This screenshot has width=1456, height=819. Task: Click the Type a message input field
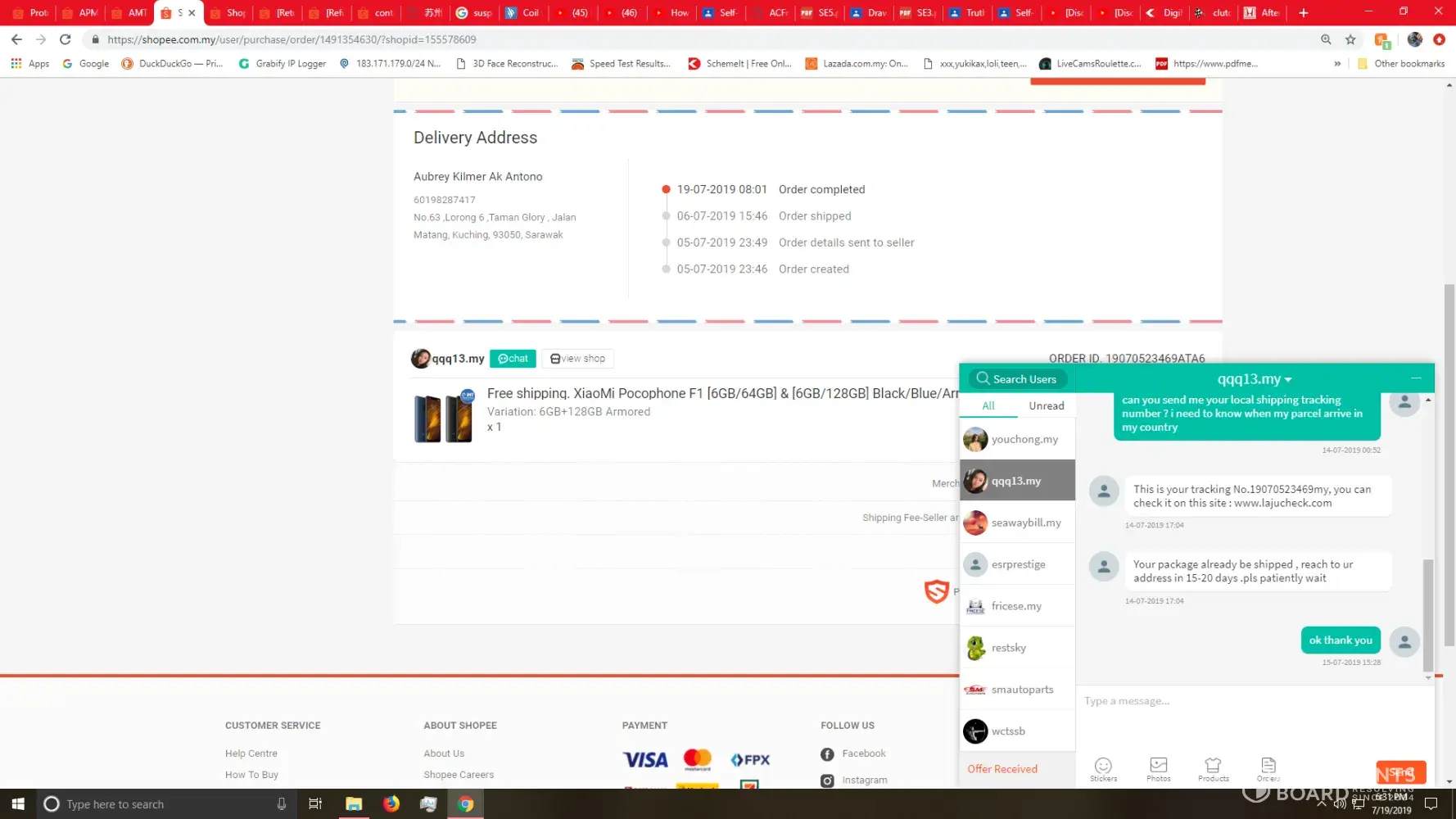(x=1255, y=717)
